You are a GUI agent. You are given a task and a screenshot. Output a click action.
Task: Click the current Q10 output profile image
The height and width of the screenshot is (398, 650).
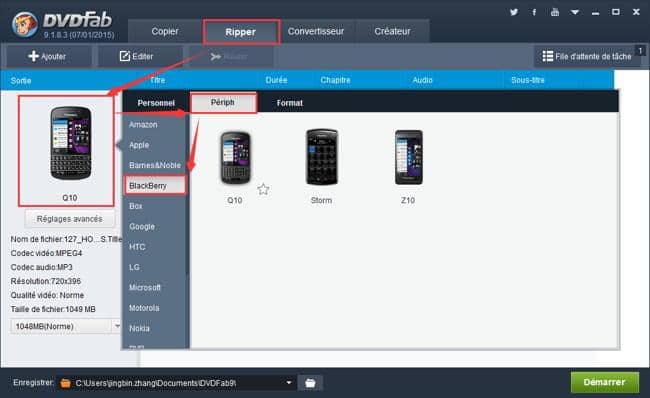[70, 143]
